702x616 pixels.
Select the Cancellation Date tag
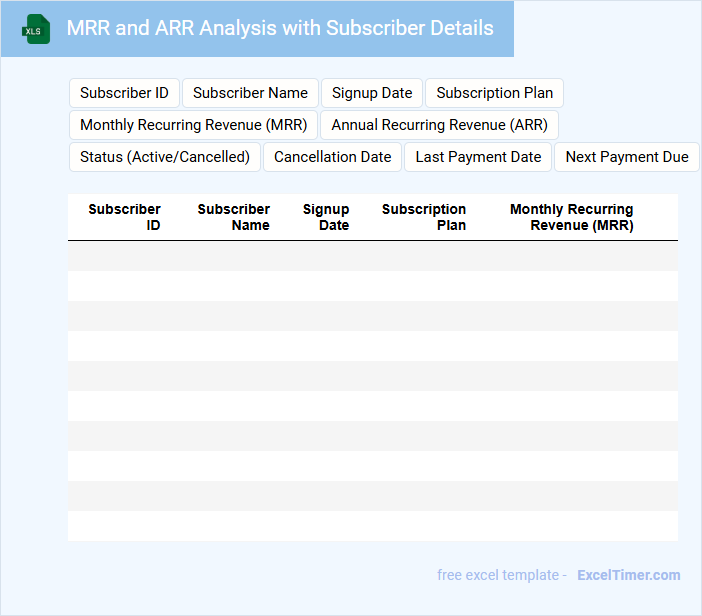pos(332,157)
